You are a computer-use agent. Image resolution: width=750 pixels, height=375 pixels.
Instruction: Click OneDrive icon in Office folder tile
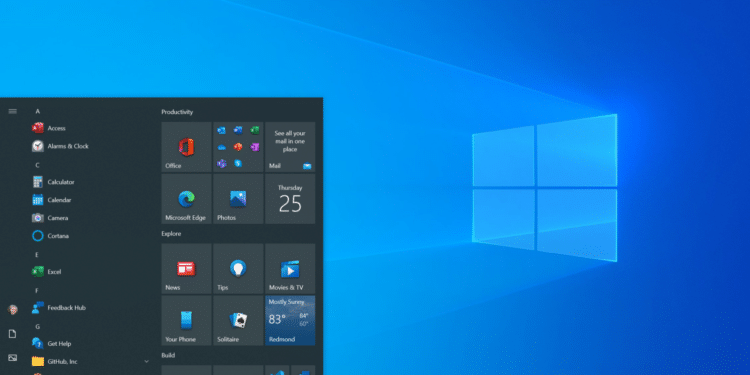(x=221, y=147)
